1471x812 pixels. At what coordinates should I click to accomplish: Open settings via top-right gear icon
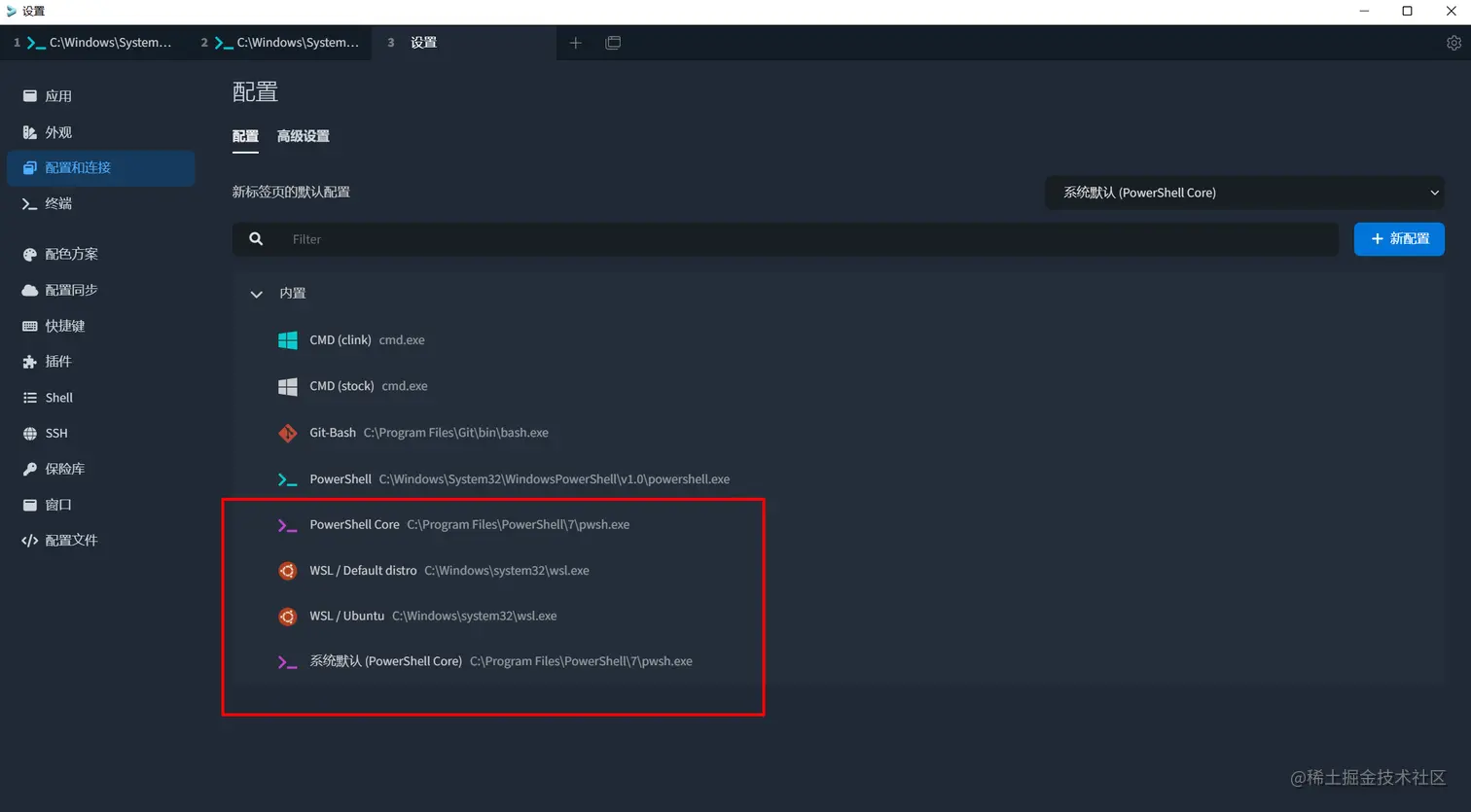click(x=1453, y=43)
